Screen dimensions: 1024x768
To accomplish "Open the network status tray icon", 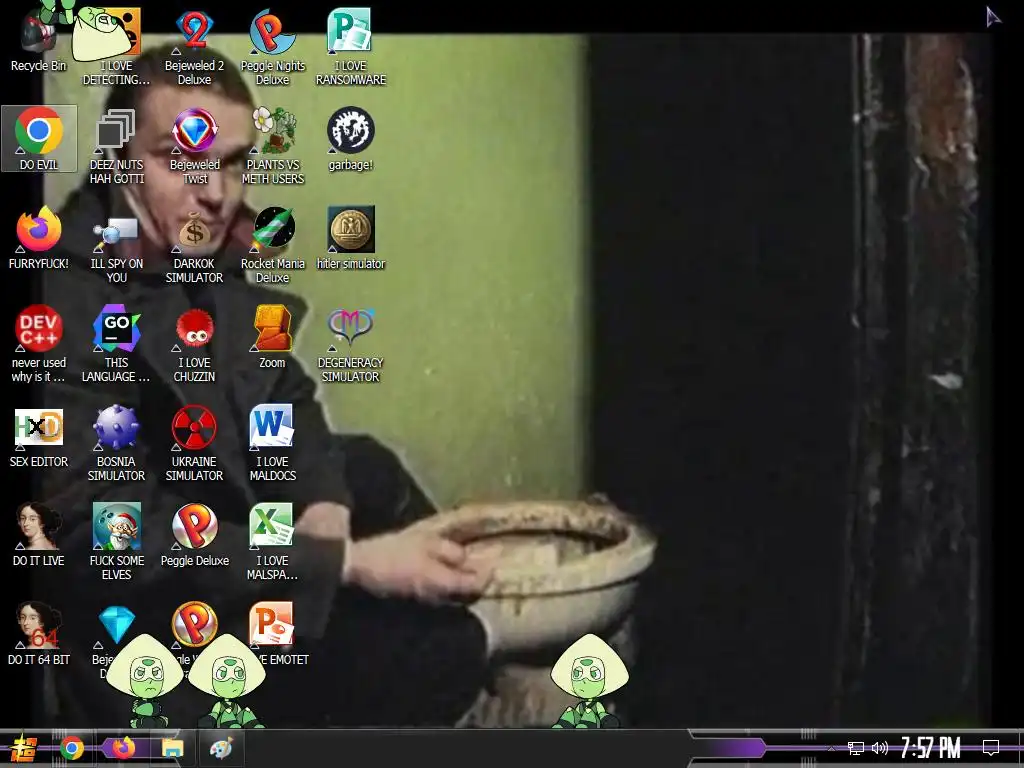I will [x=856, y=748].
